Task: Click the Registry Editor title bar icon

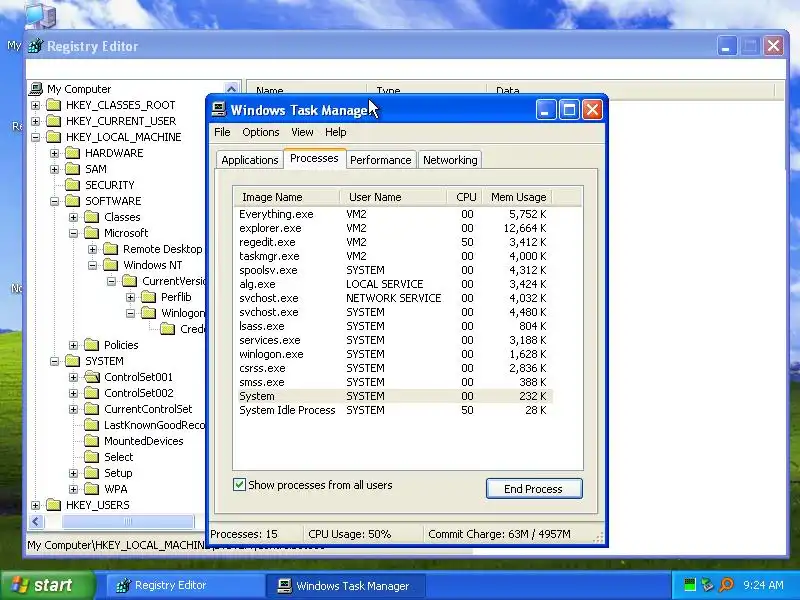Action: click(x=35, y=46)
